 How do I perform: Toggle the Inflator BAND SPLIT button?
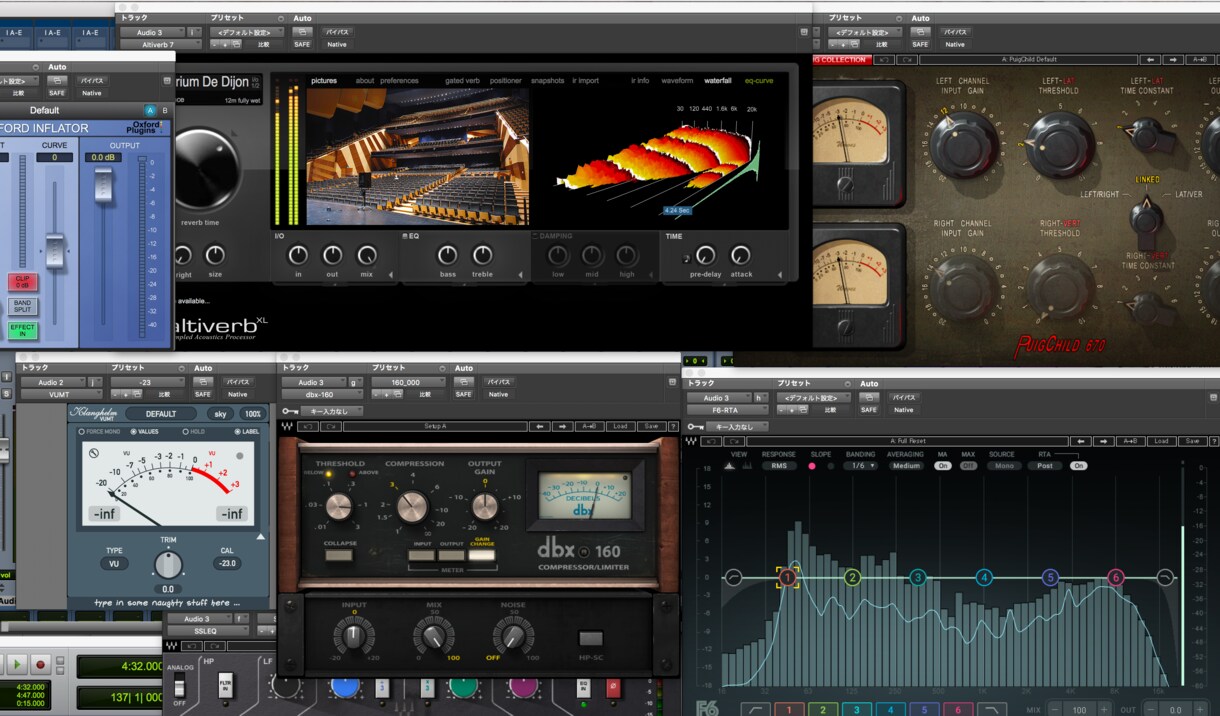click(22, 306)
